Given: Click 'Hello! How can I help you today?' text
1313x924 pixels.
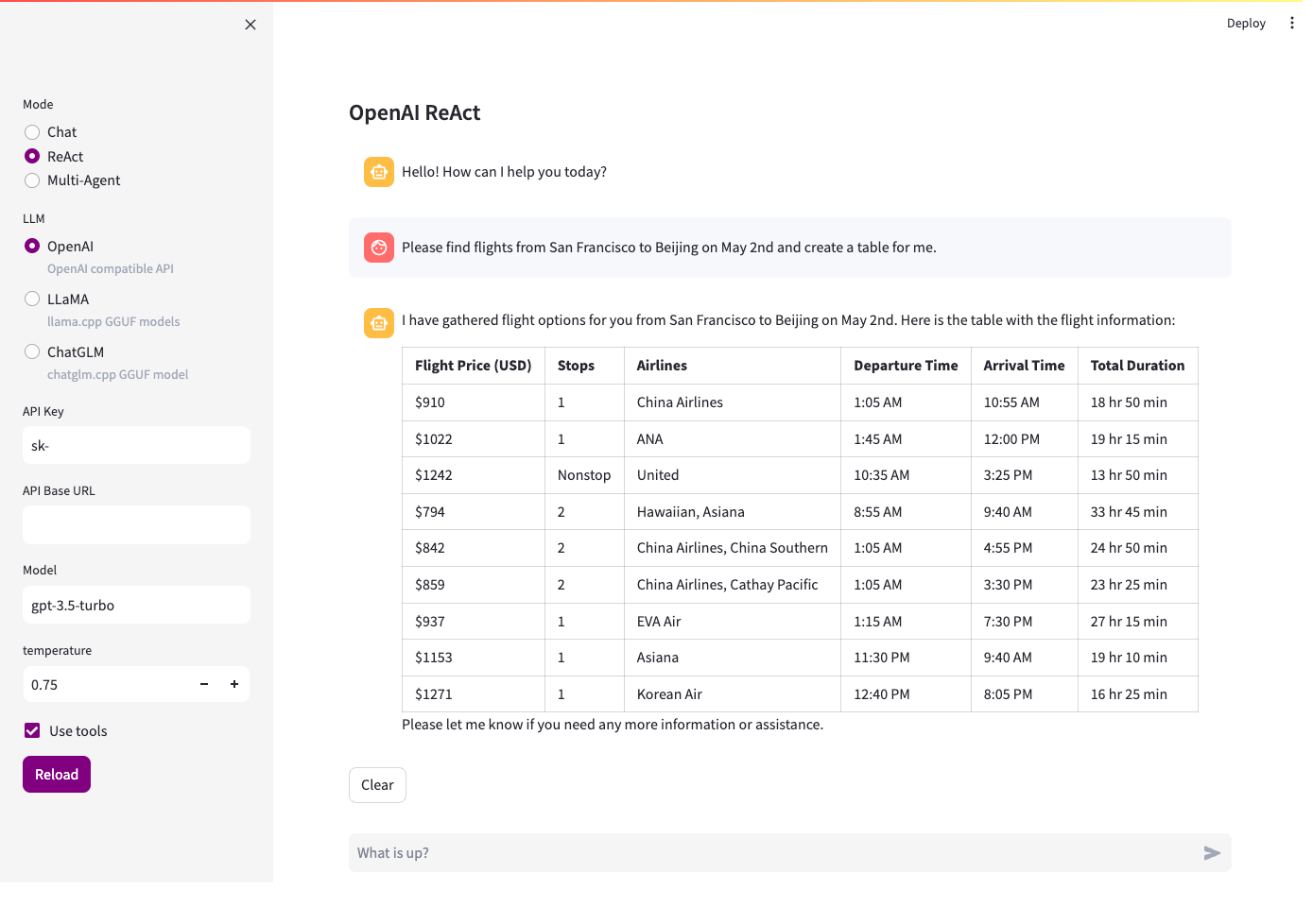Looking at the screenshot, I should click(504, 172).
